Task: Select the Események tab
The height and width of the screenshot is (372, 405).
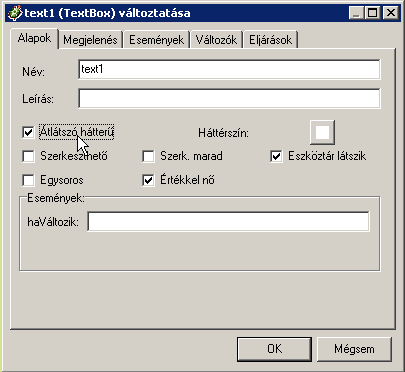Action: [x=156, y=40]
